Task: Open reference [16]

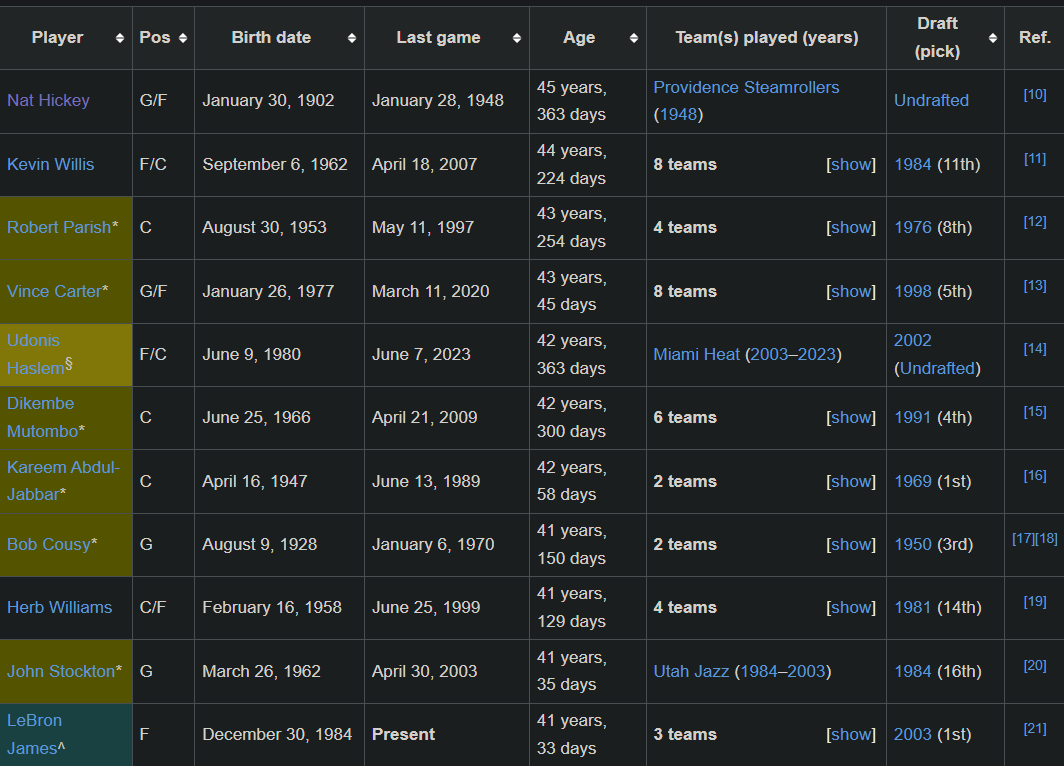Action: pos(1035,476)
